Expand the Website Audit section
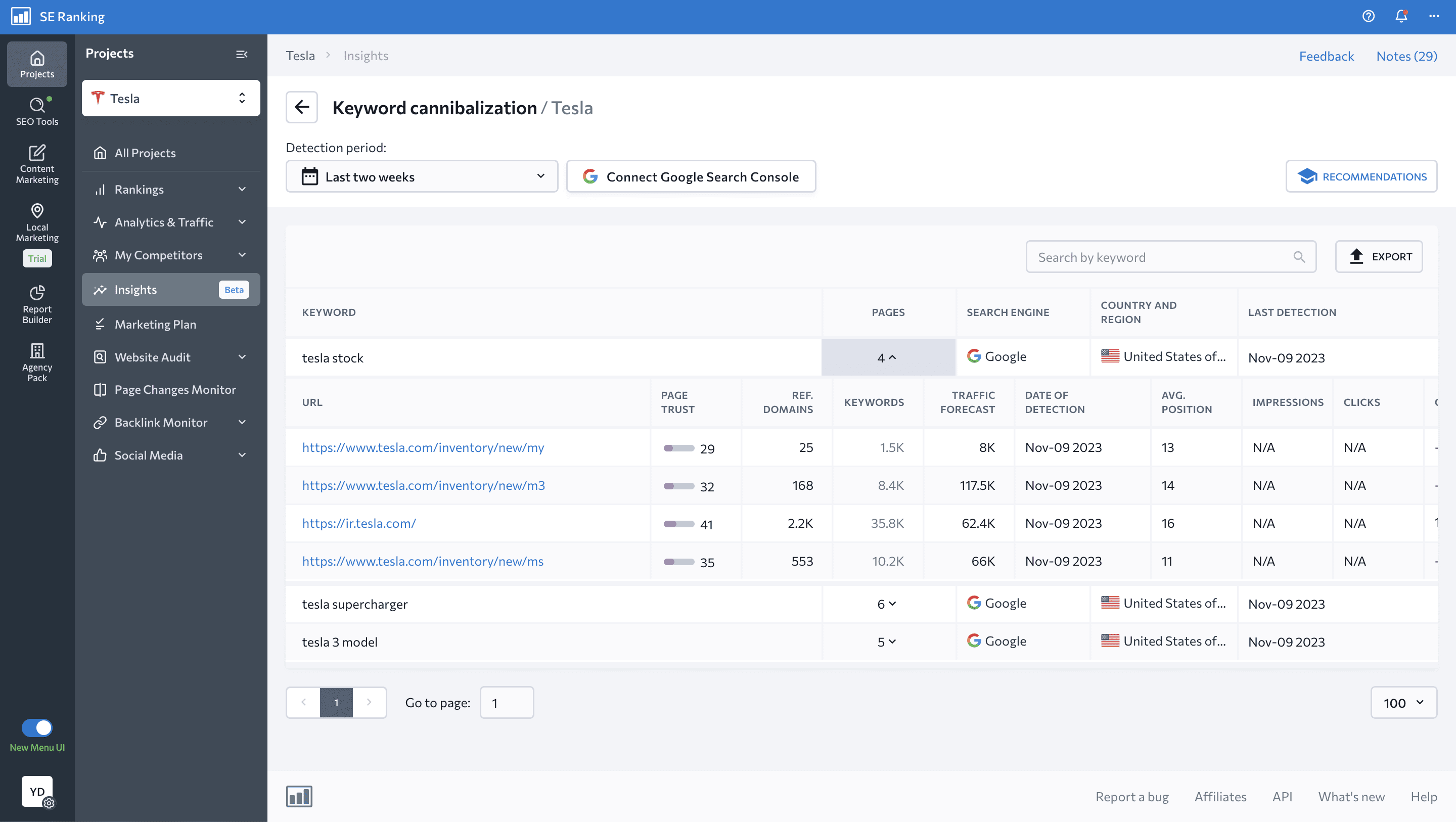 tap(171, 357)
